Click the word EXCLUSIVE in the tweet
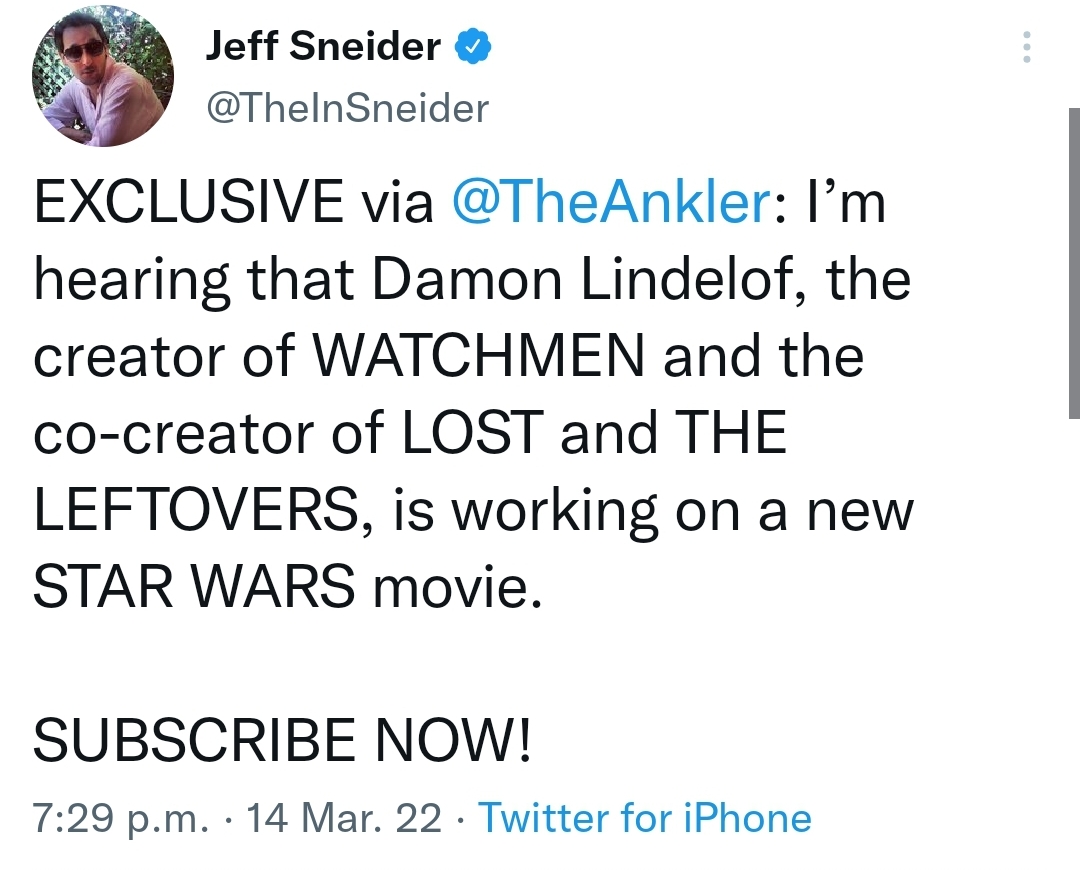 (188, 202)
